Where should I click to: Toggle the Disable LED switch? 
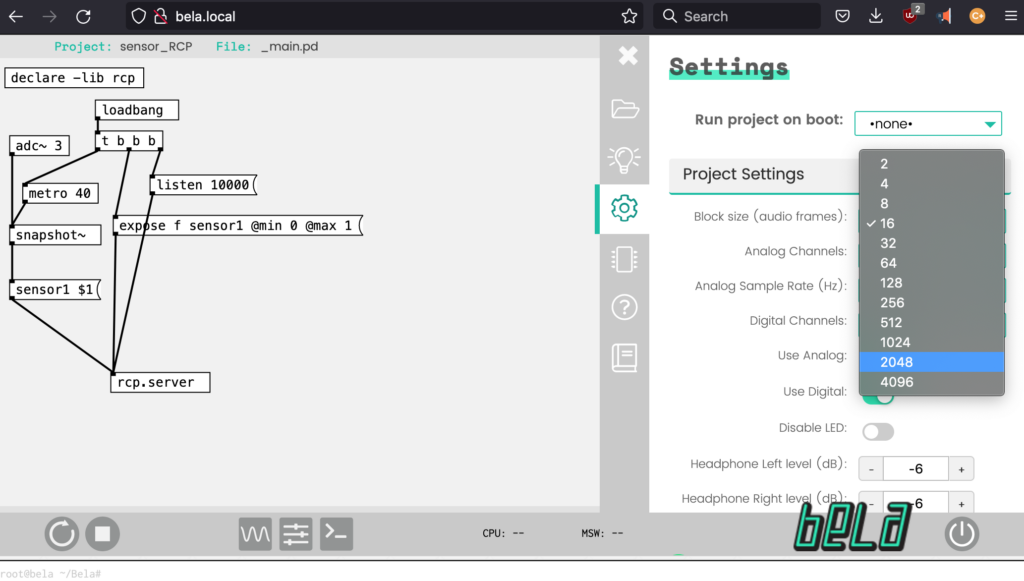878,432
